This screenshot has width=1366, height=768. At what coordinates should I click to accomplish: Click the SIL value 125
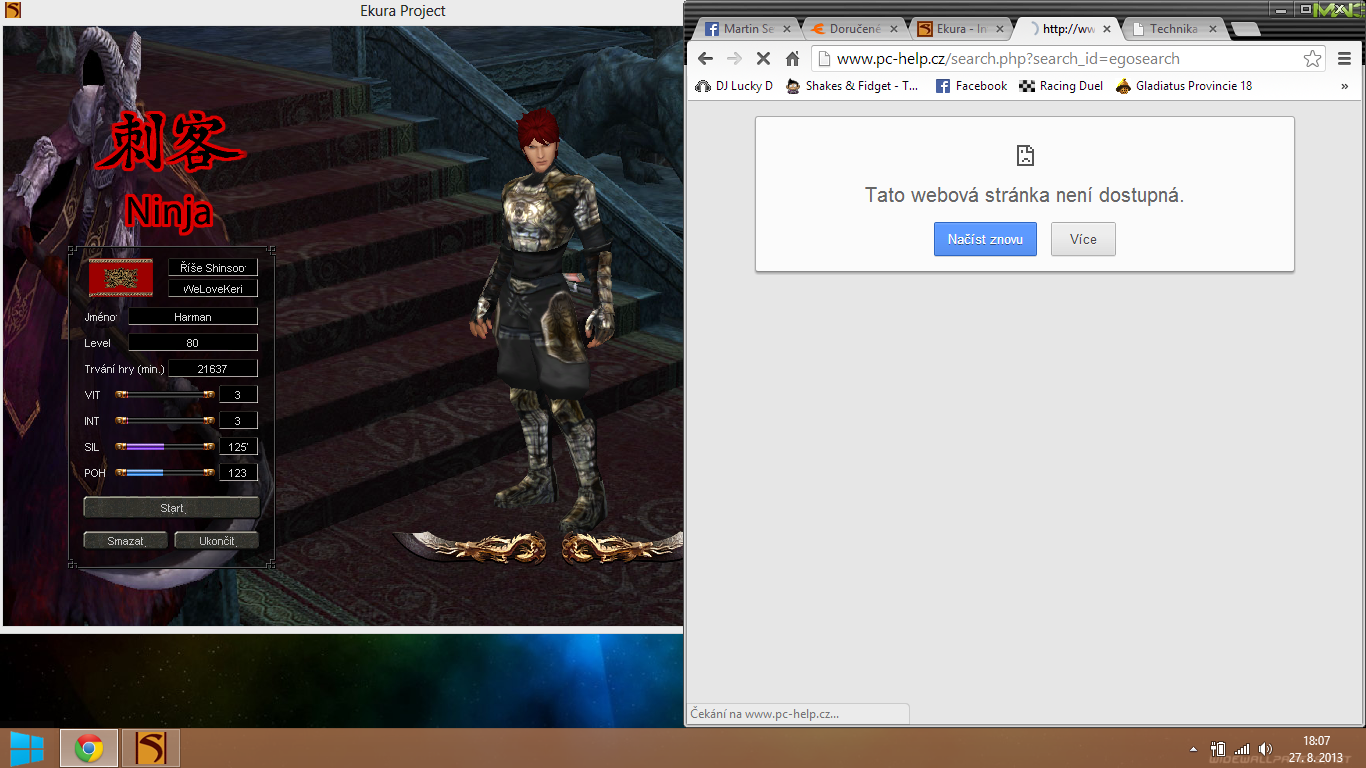coord(238,447)
